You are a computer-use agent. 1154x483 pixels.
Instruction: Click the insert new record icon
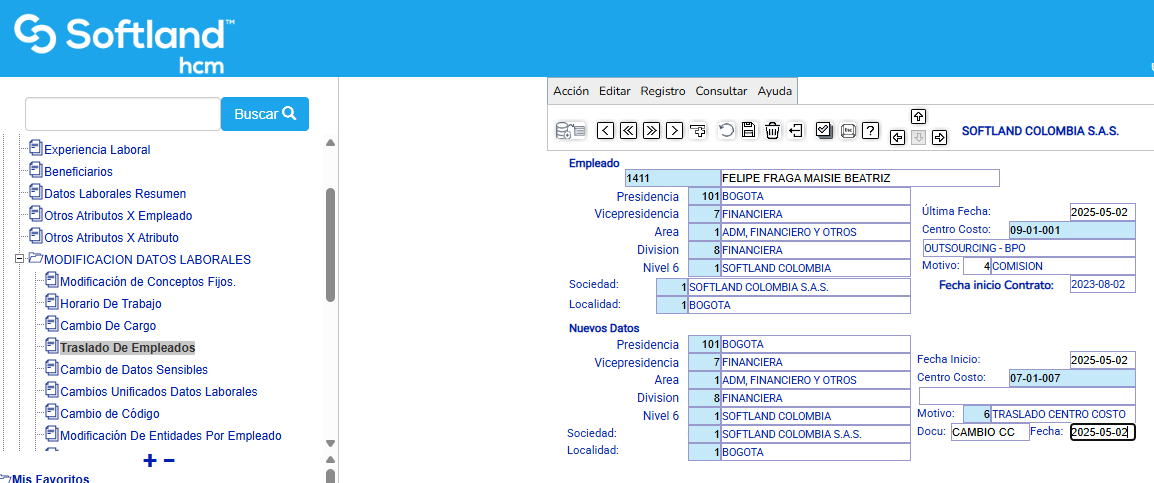pyautogui.click(x=699, y=130)
